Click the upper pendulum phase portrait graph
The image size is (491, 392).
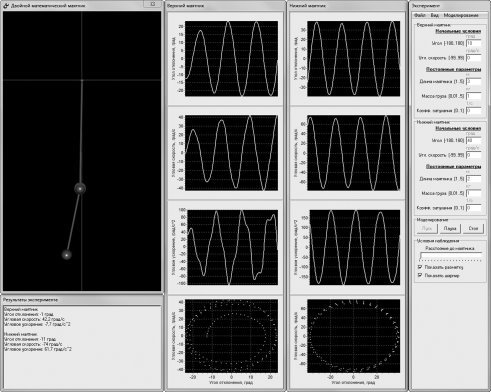231,336
